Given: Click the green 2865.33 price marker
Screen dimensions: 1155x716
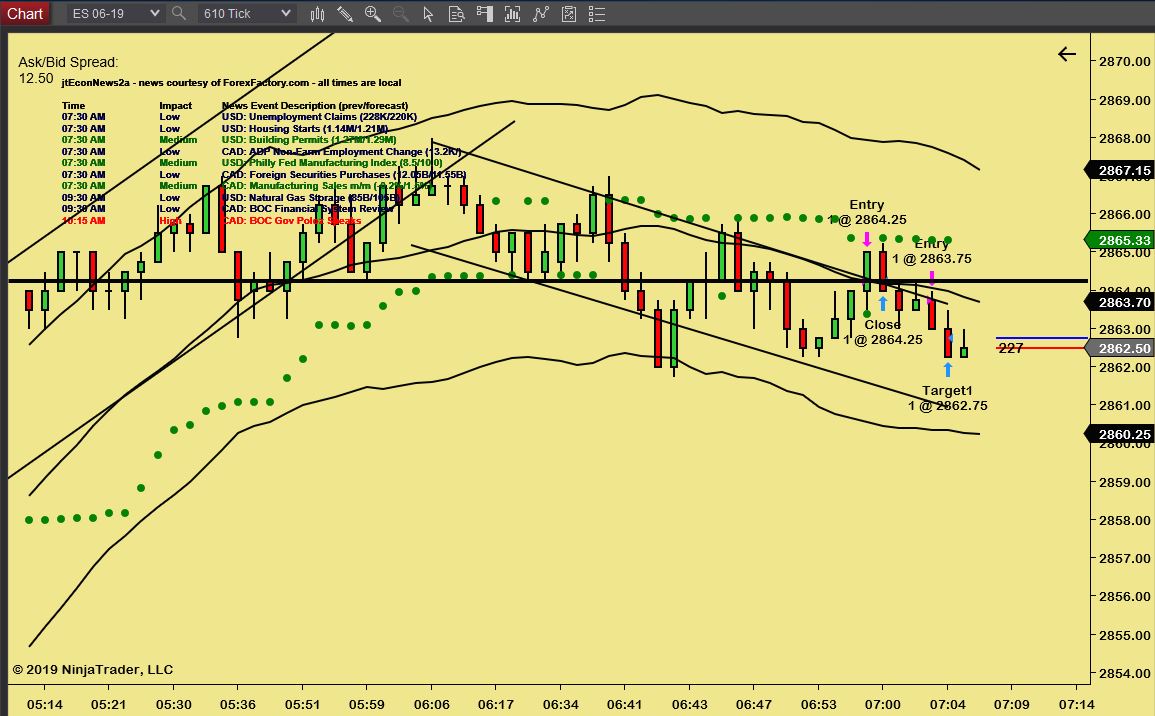Looking at the screenshot, I should coord(1119,240).
